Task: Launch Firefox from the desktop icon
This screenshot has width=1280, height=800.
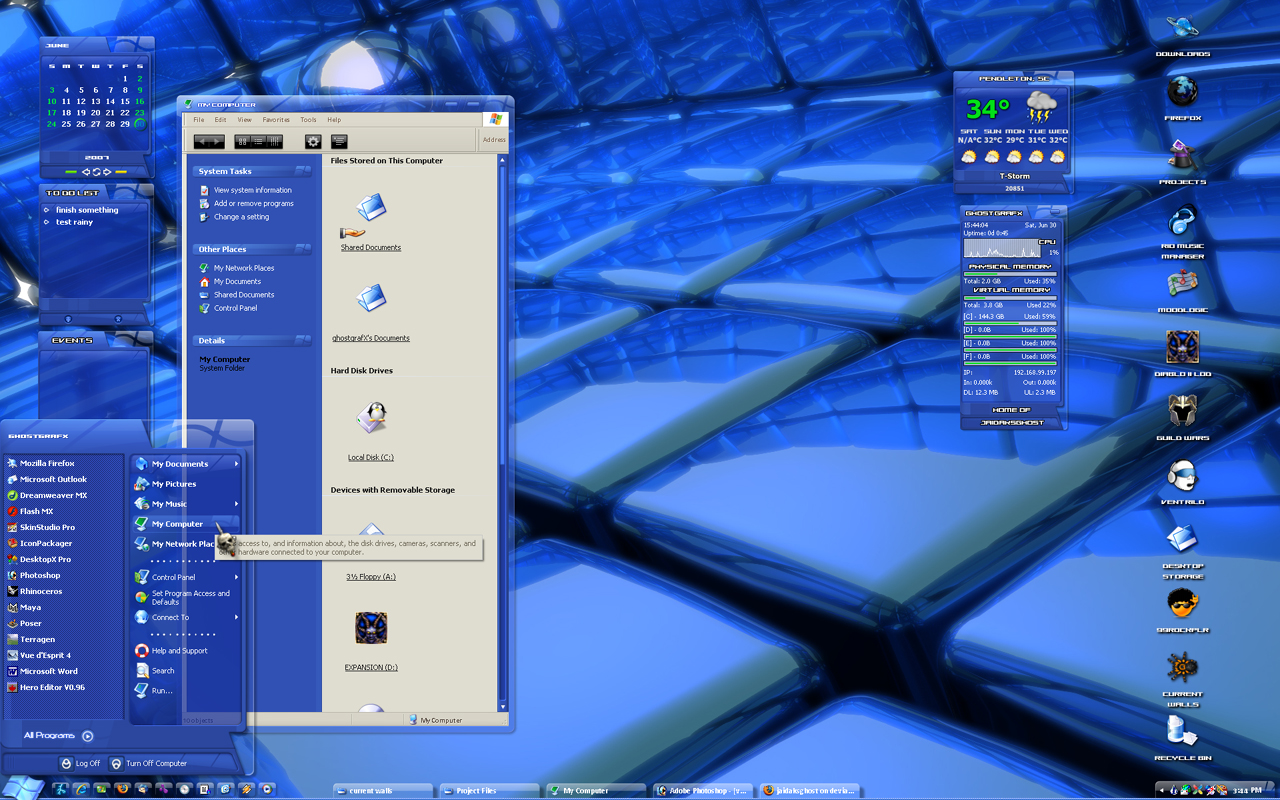Action: coord(1182,92)
